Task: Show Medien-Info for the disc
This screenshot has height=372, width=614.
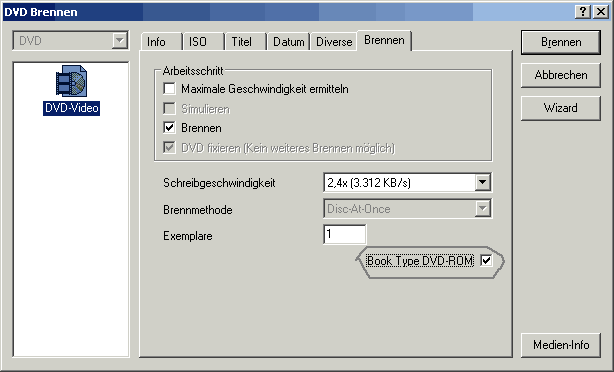Action: tap(561, 345)
